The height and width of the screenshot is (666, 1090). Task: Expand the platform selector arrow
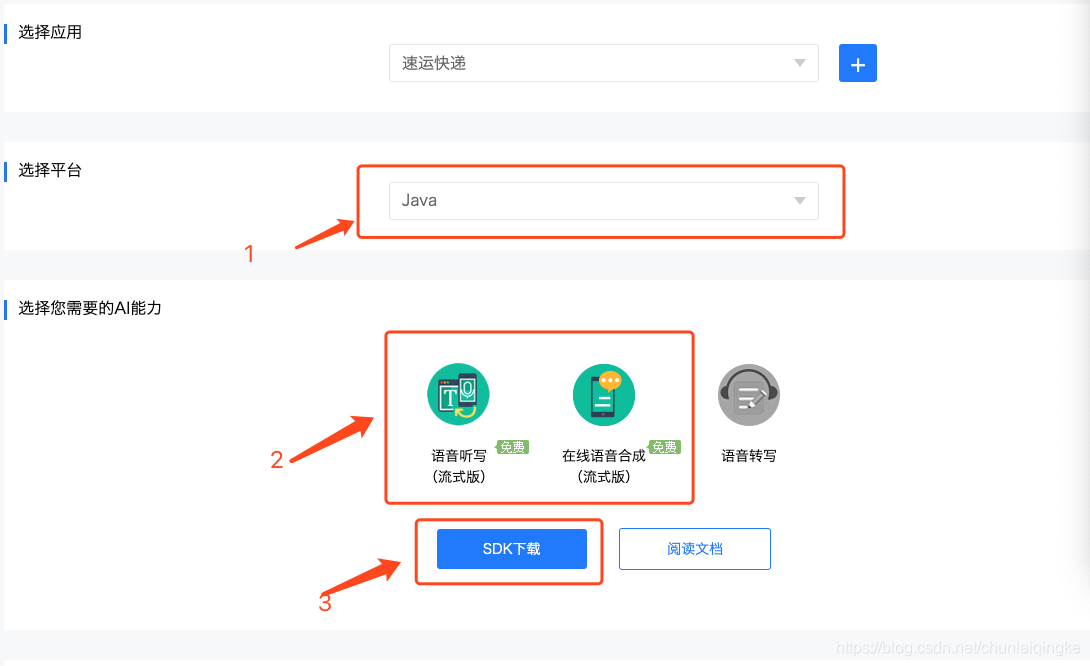click(799, 200)
